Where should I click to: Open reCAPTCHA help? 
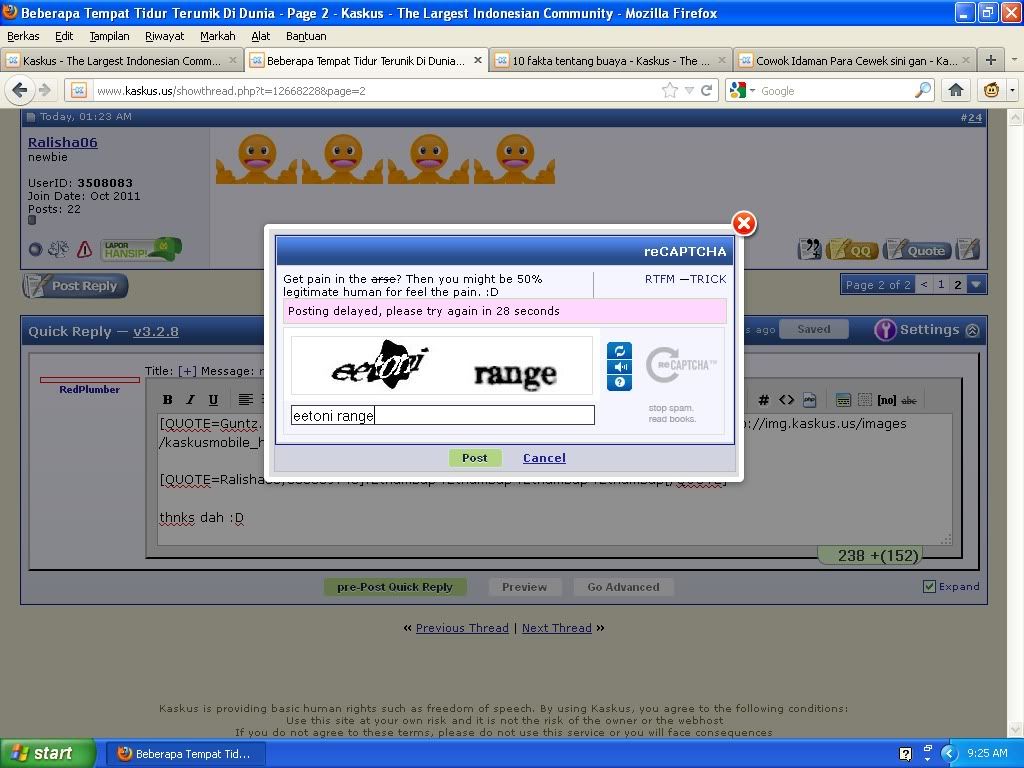(619, 383)
